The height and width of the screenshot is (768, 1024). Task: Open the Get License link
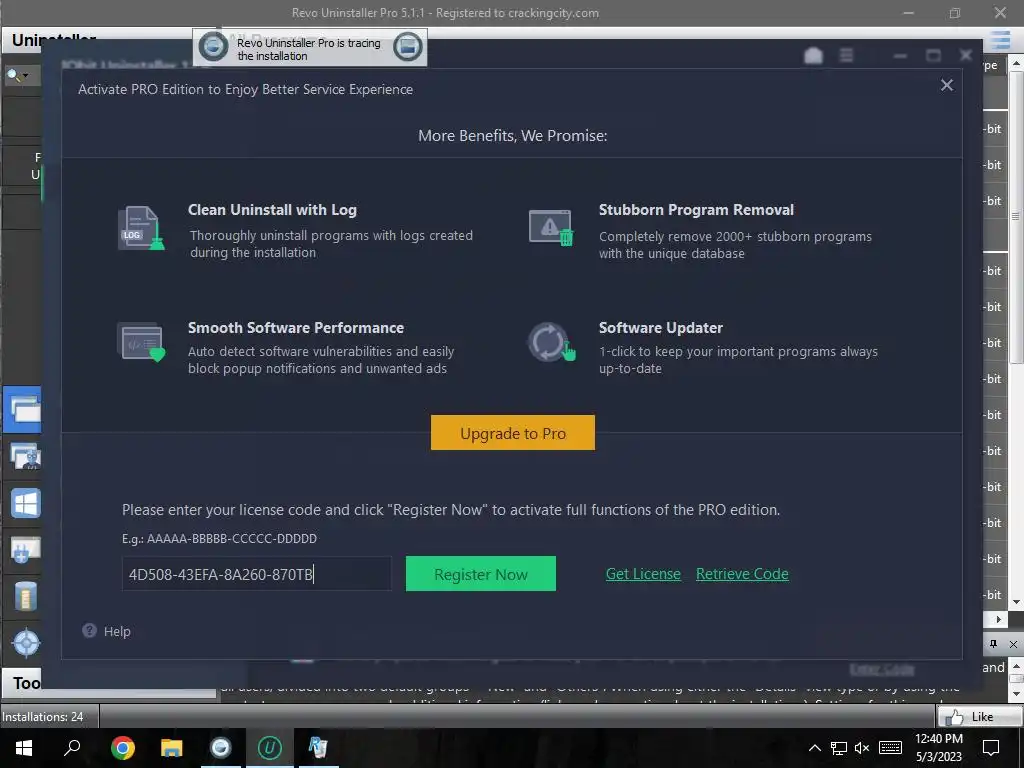(643, 573)
